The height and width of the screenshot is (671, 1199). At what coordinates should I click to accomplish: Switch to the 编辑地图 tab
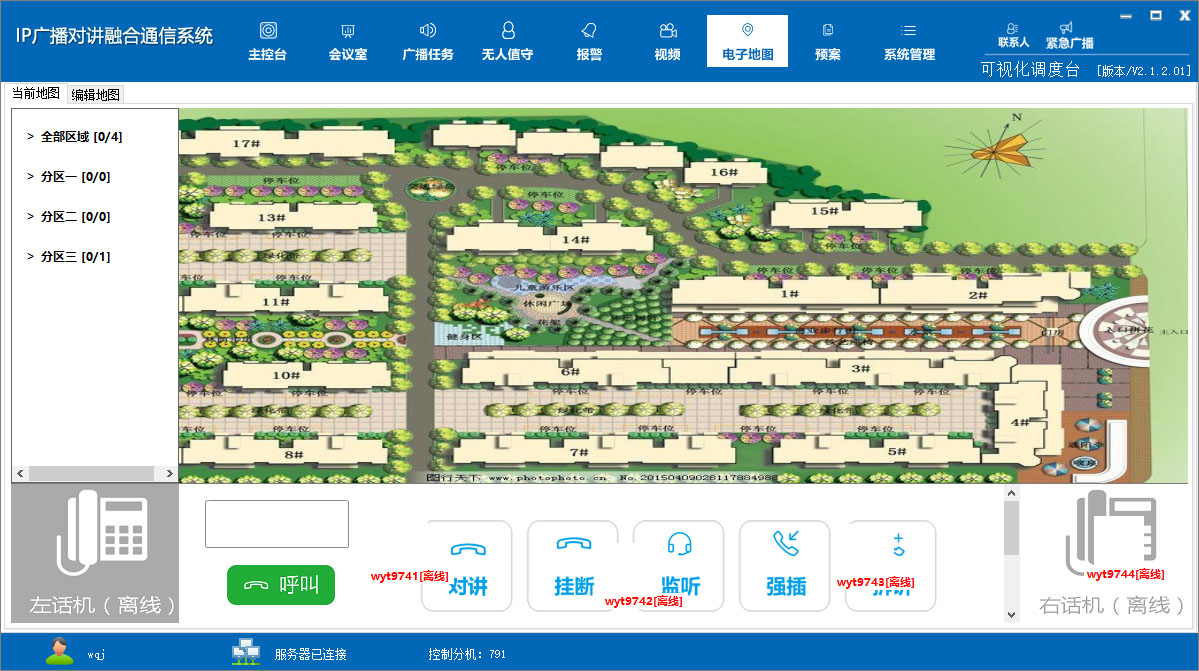click(96, 95)
